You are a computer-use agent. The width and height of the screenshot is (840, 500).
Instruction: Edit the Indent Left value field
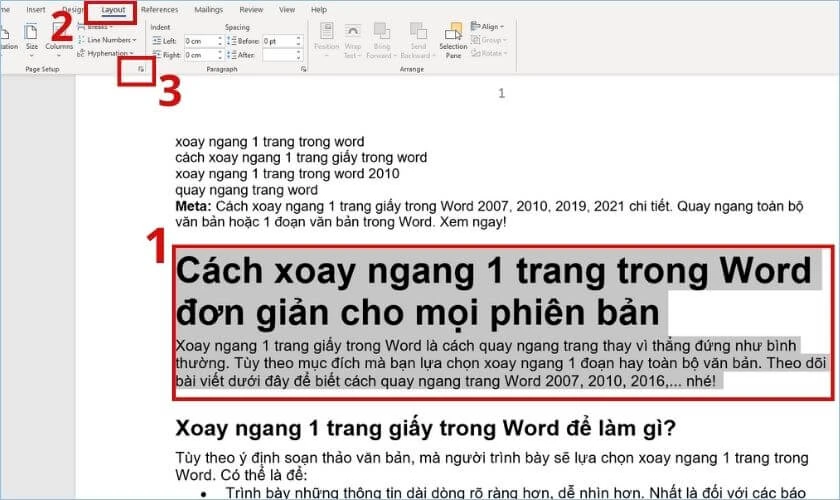pyautogui.click(x=200, y=41)
